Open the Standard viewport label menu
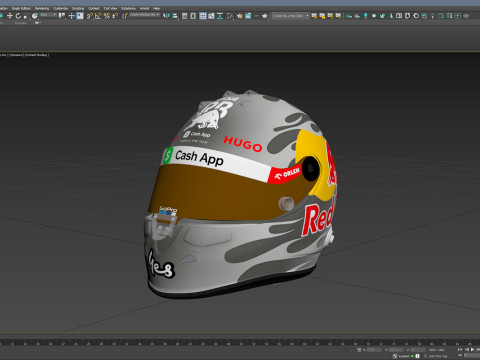 point(17,55)
